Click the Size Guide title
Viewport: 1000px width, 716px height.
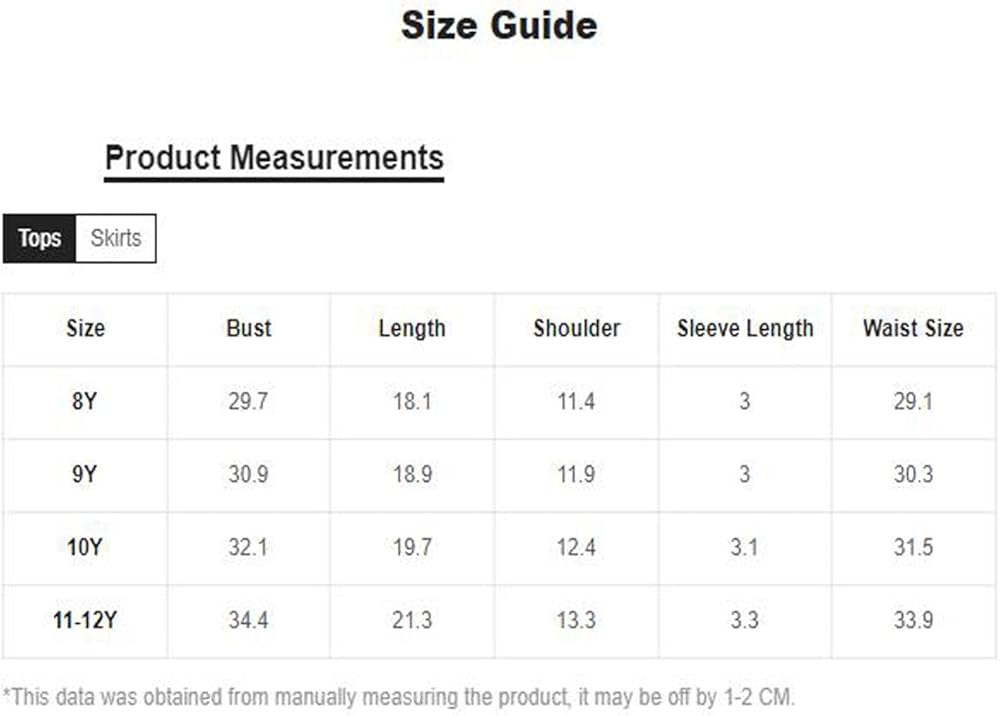[x=499, y=25]
